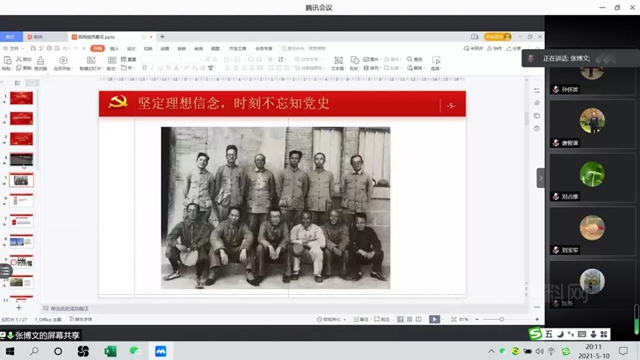The width and height of the screenshot is (640, 360).
Task: Open Tencent Meeting taskbar icon
Action: click(160, 351)
